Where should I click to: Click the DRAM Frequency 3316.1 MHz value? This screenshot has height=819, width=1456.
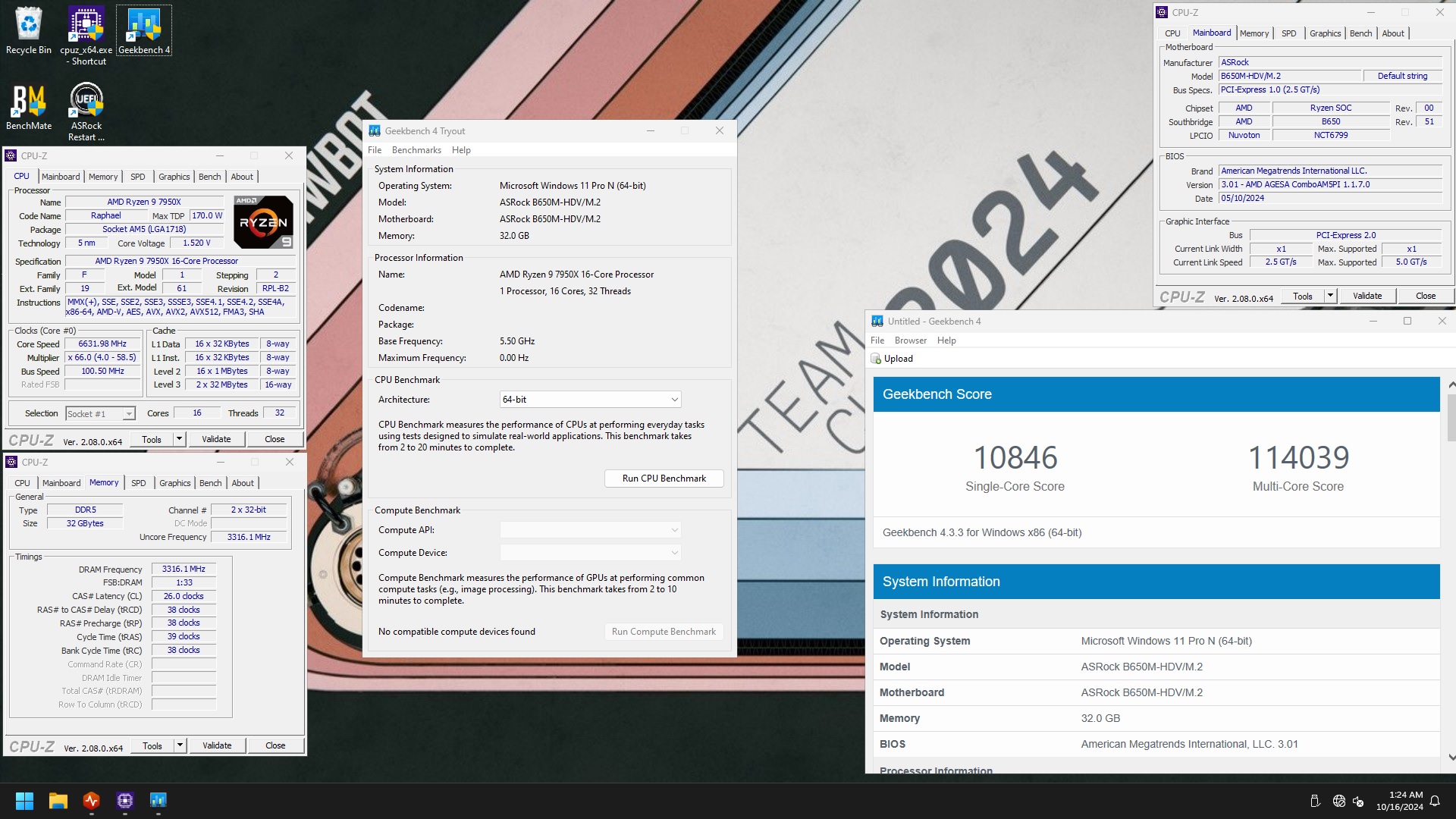pyautogui.click(x=184, y=569)
